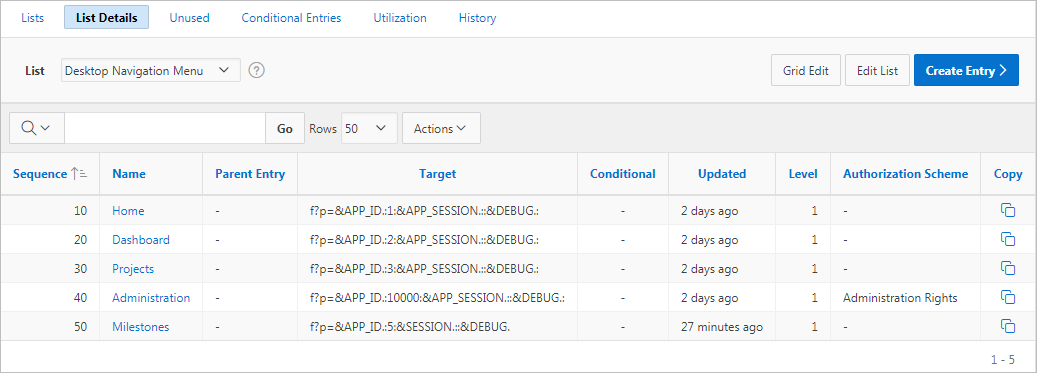The height and width of the screenshot is (373, 1037).
Task: Expand the Actions menu
Action: [x=441, y=128]
